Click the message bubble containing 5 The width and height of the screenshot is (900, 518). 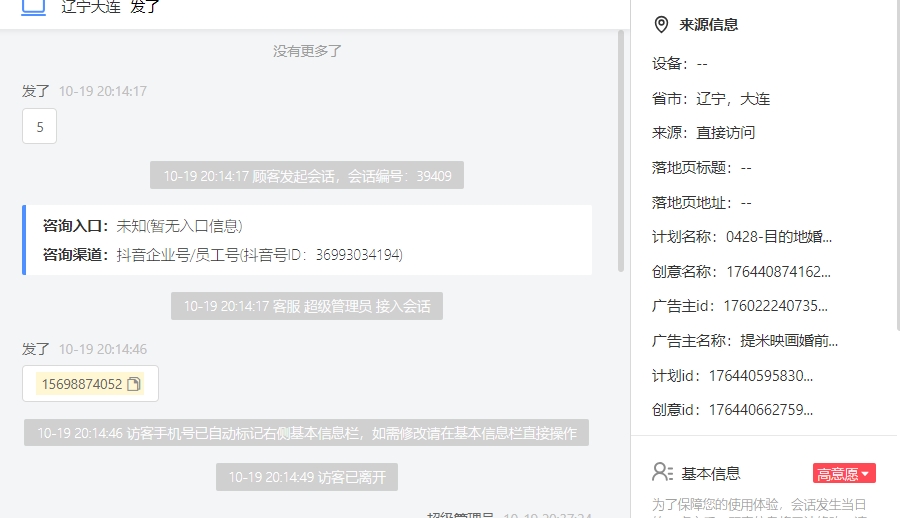click(40, 126)
